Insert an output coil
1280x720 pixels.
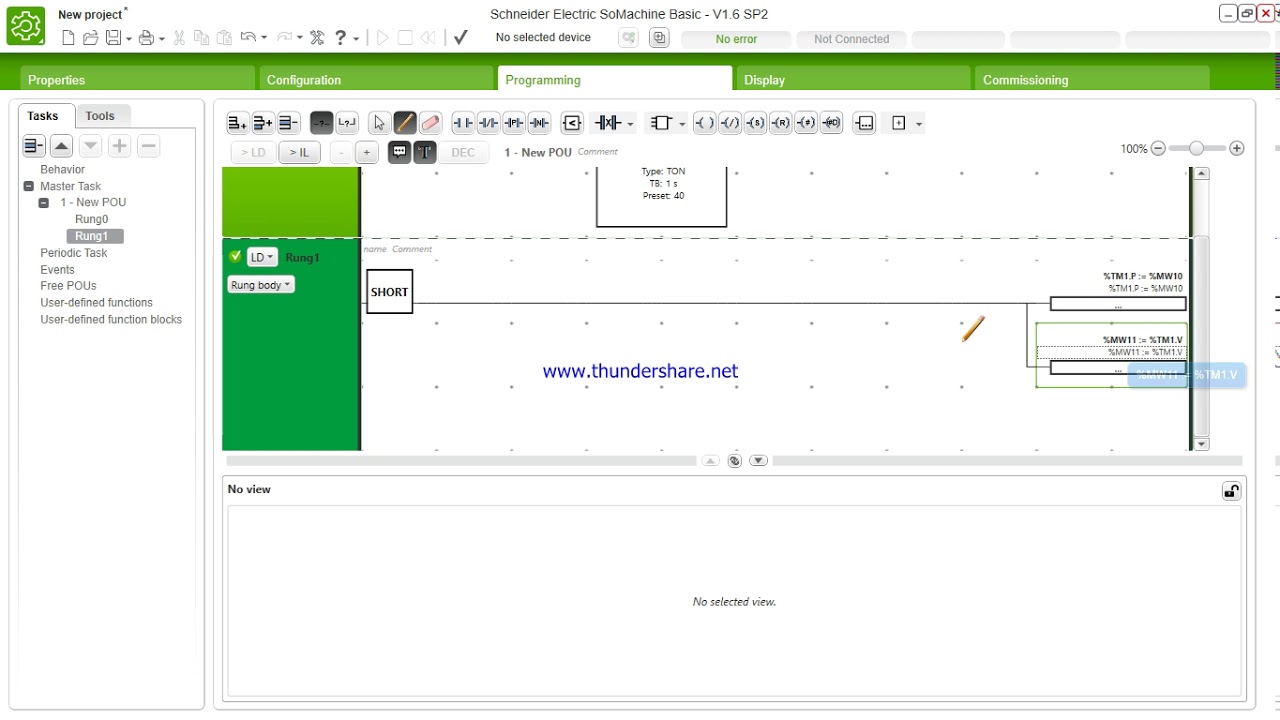[705, 123]
